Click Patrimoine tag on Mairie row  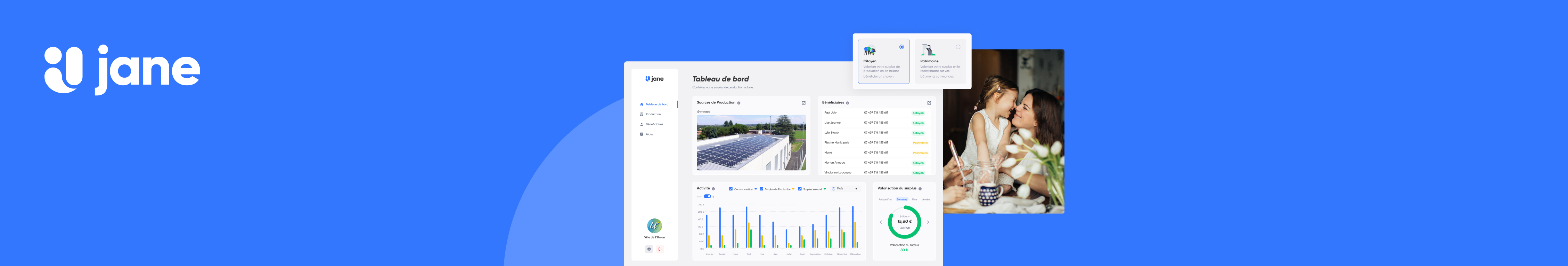(920, 153)
